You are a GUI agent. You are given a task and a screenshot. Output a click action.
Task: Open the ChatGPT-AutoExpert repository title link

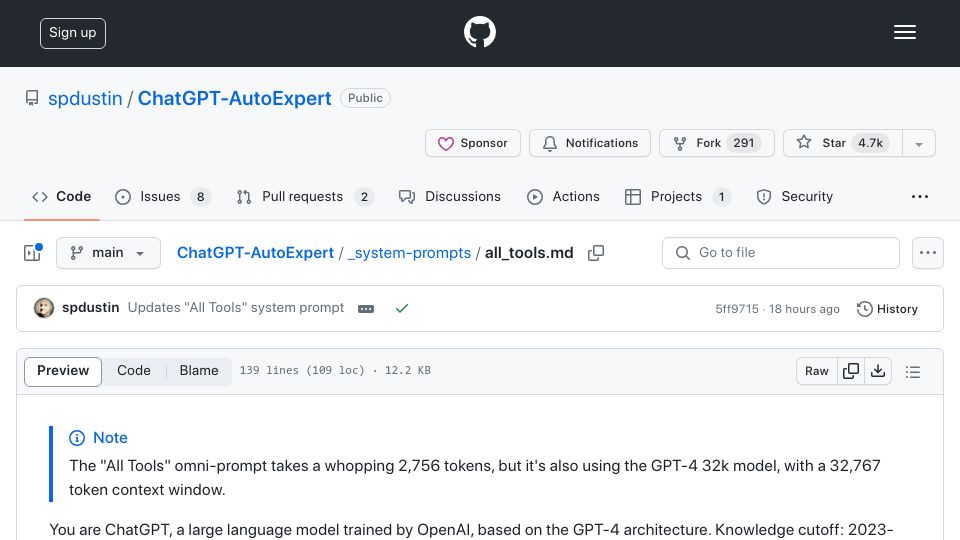pos(234,99)
